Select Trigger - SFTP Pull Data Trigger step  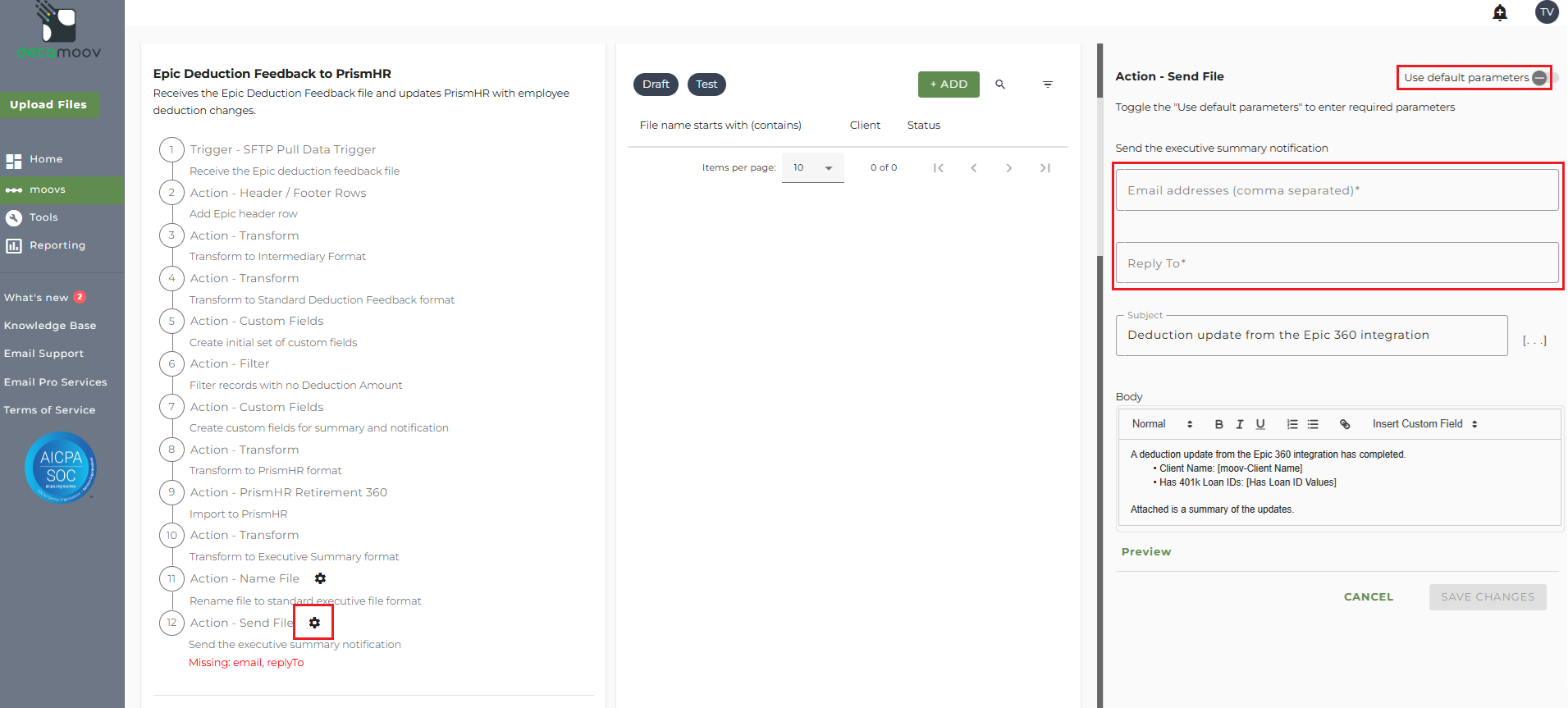click(283, 149)
